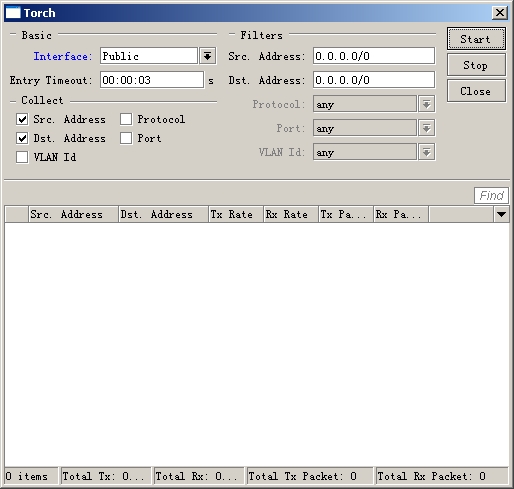514x489 pixels.
Task: Start the Torch traffic capture
Action: pos(476,39)
